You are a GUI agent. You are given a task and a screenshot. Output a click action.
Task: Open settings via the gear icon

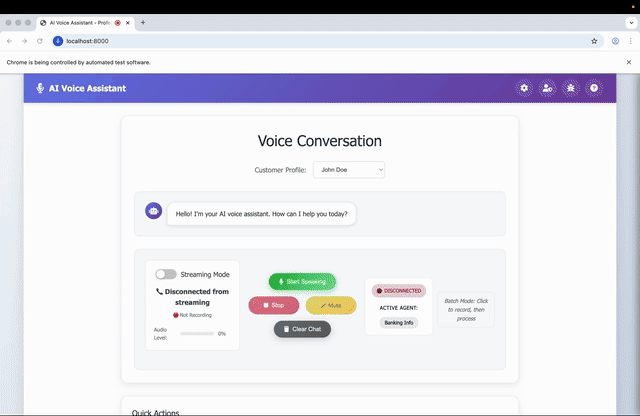click(x=524, y=88)
